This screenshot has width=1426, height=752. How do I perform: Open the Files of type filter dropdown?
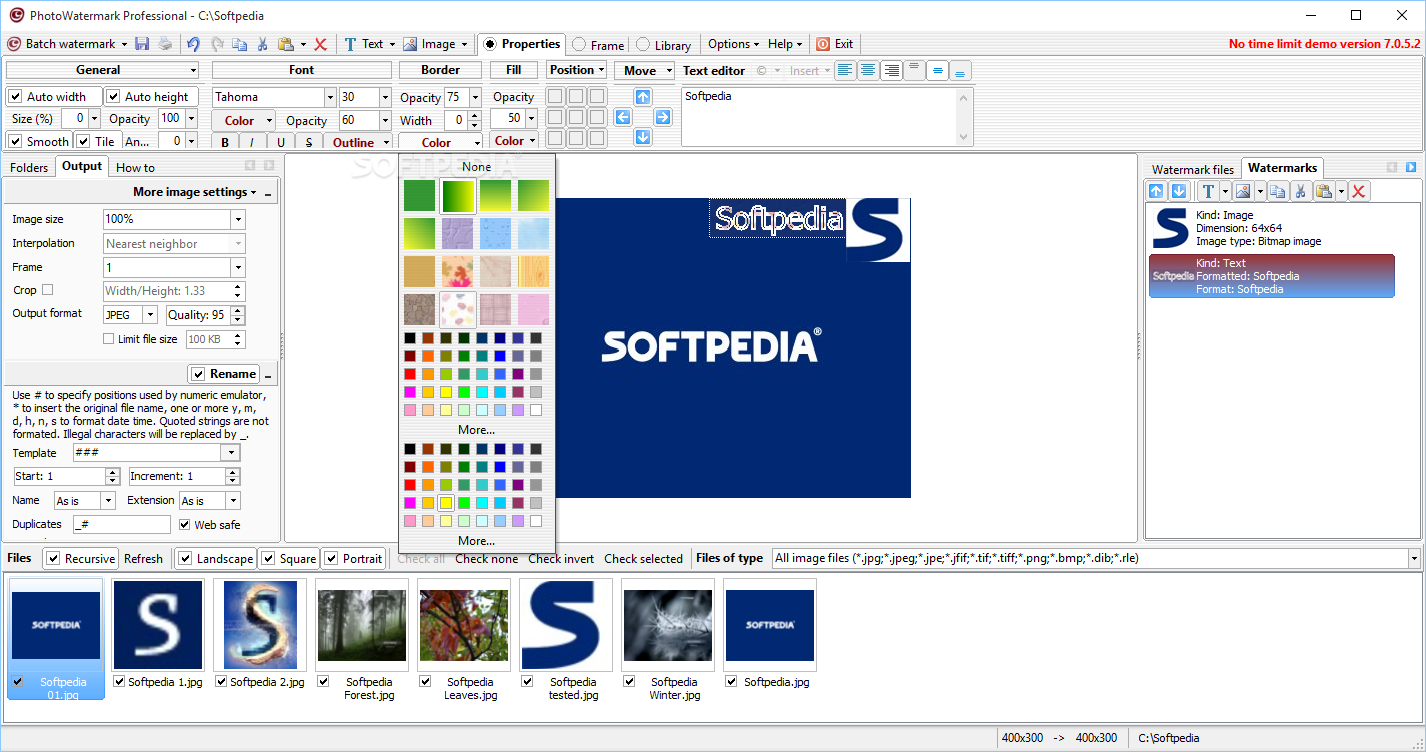click(1414, 559)
